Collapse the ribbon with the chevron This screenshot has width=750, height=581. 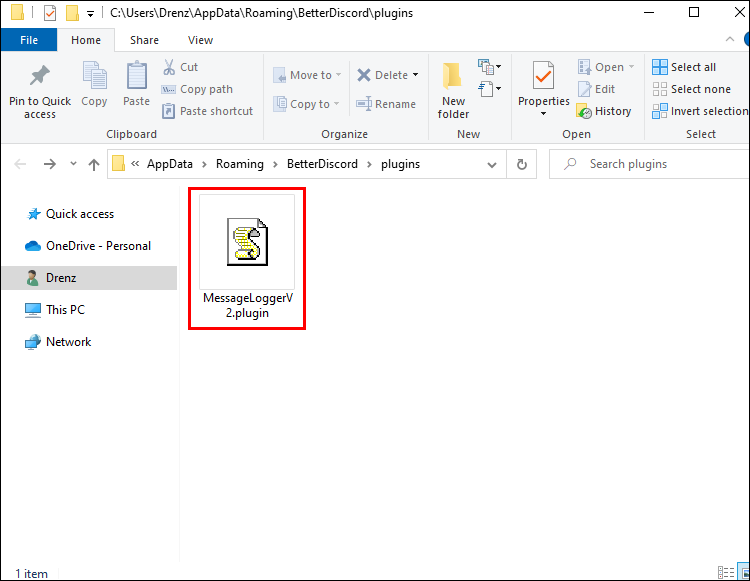pyautogui.click(x=729, y=39)
